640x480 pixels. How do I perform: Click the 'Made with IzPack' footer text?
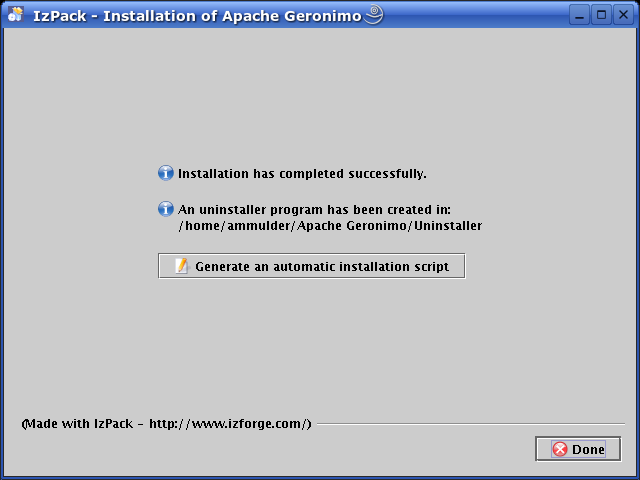[167, 424]
